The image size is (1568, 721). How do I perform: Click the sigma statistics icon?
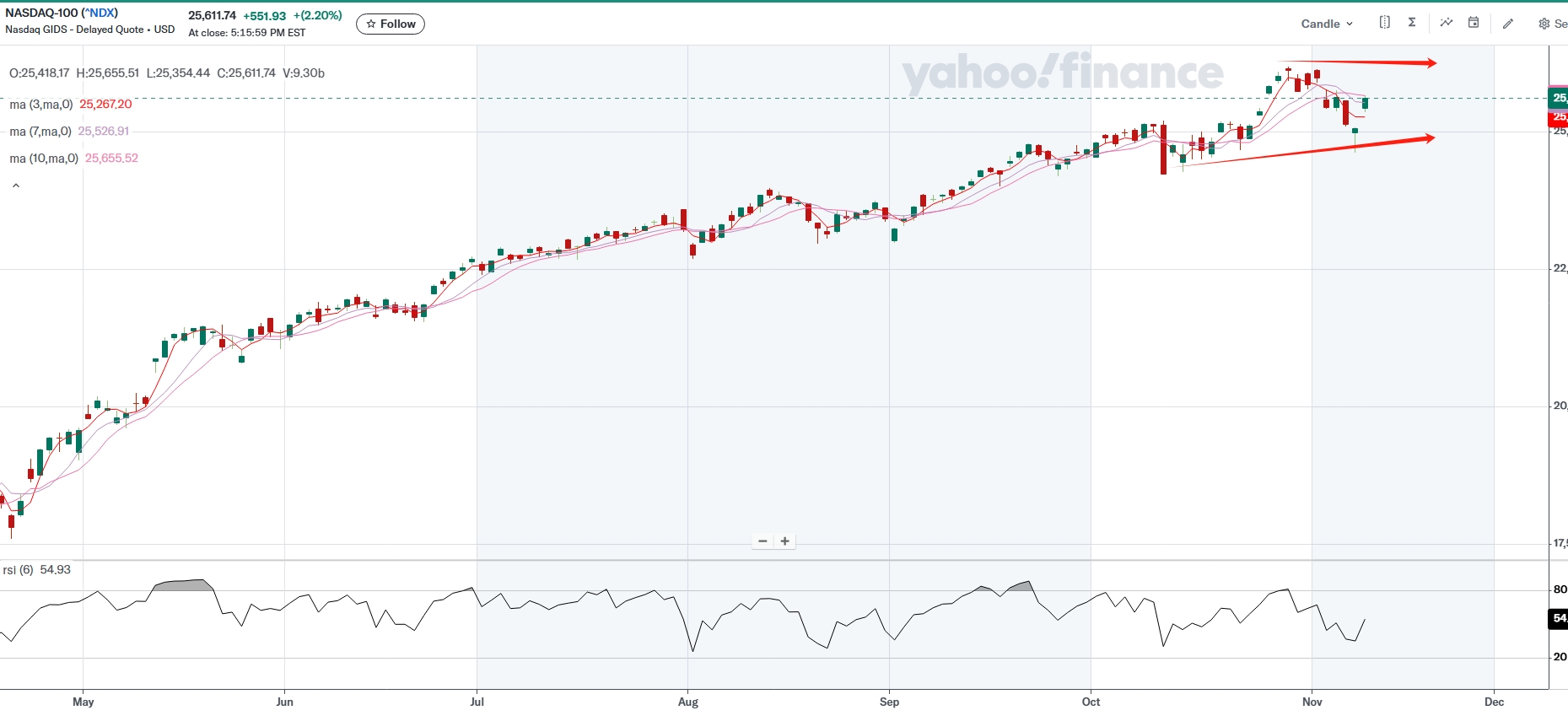click(1412, 23)
